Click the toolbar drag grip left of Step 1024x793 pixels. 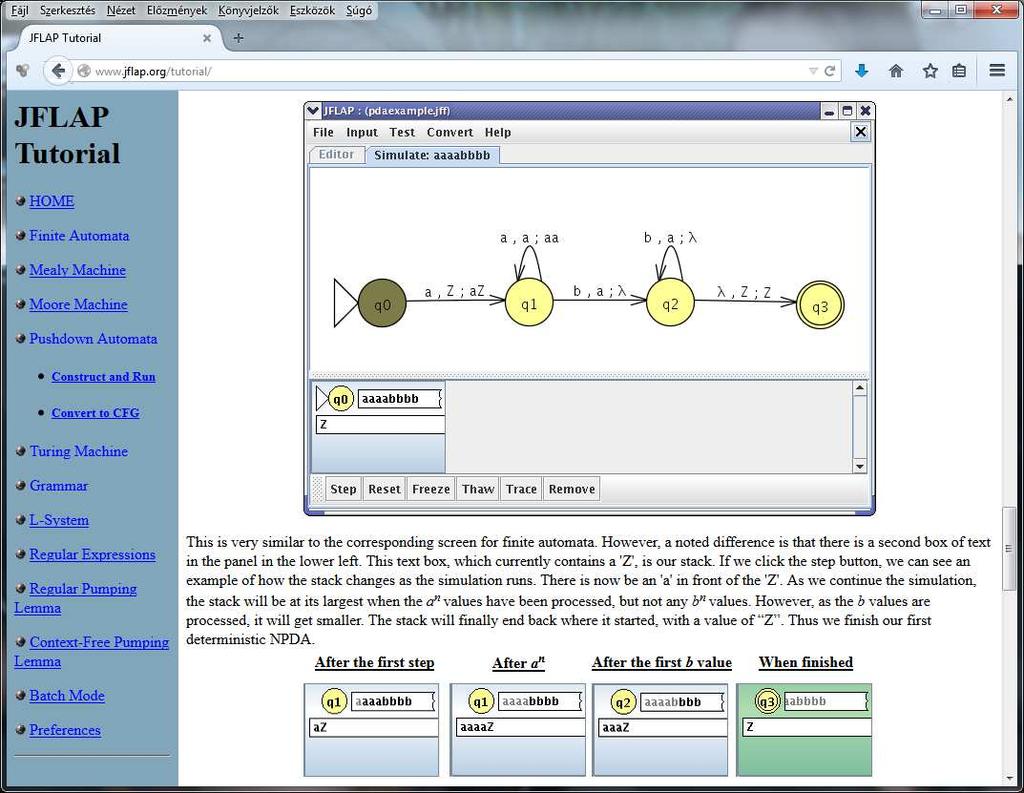[318, 489]
